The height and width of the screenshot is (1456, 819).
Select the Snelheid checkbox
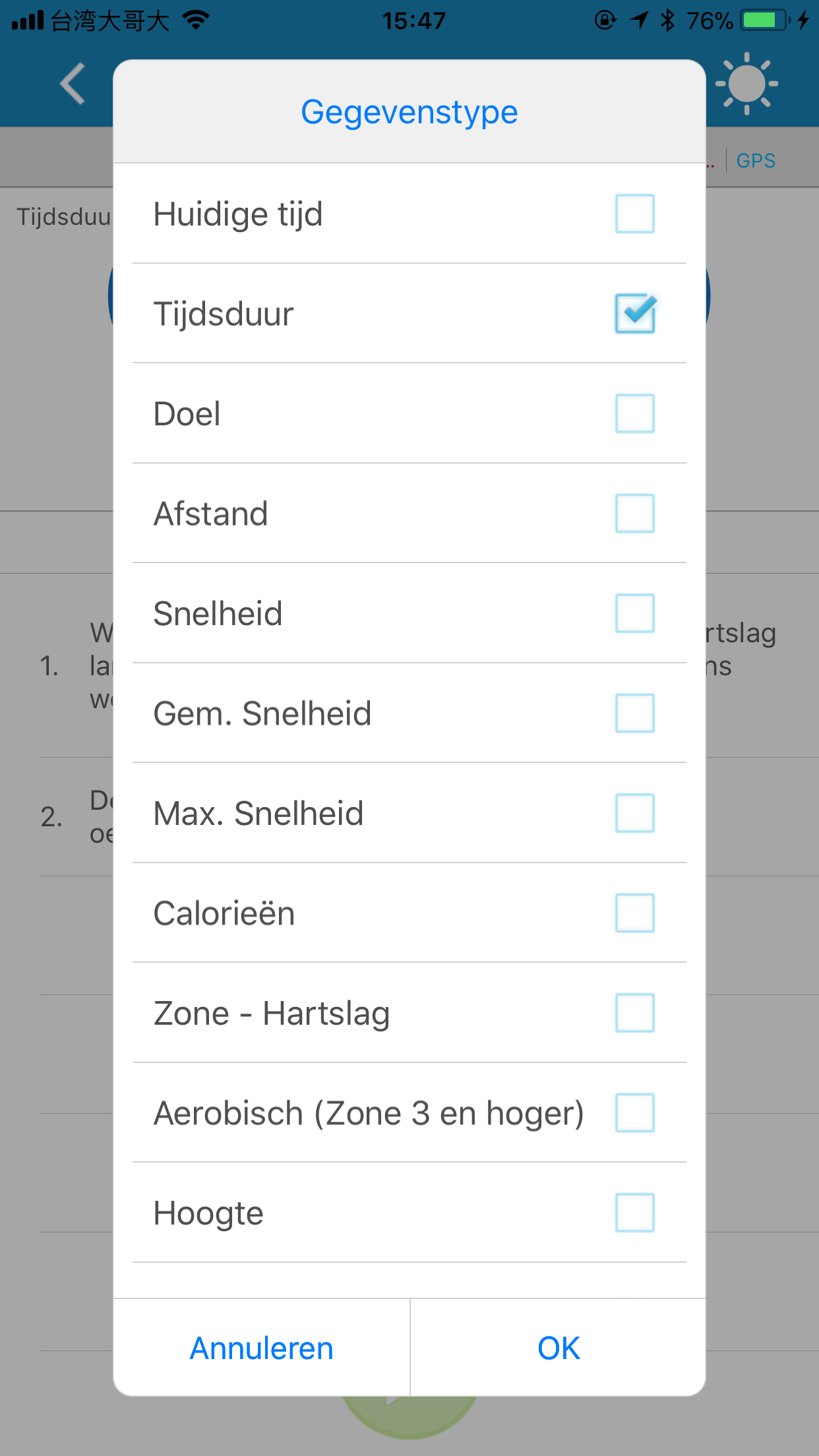coord(634,613)
